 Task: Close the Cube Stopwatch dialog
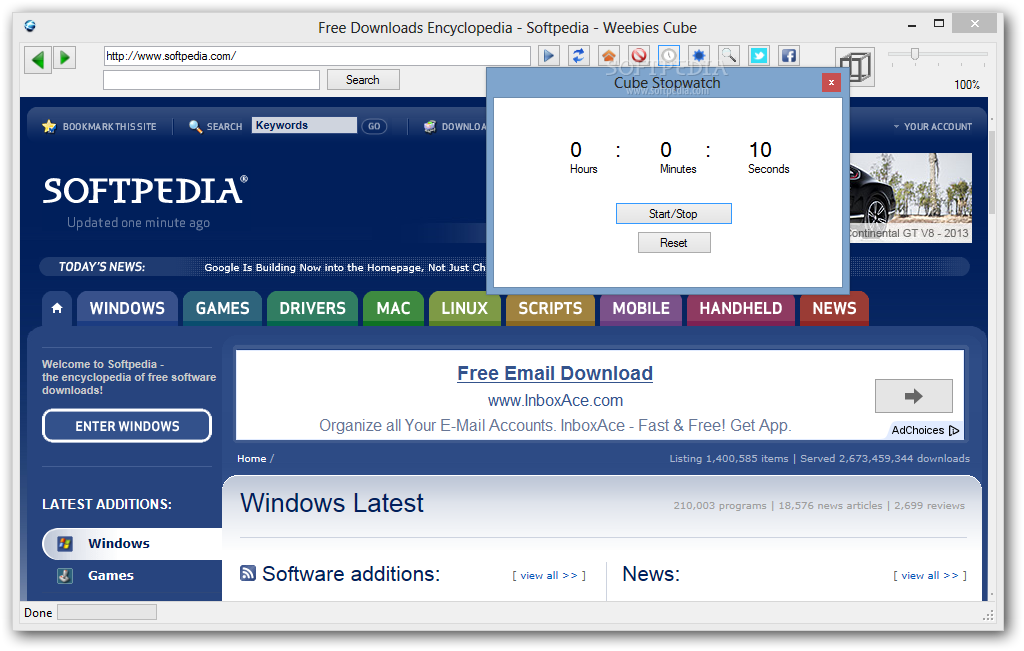831,82
